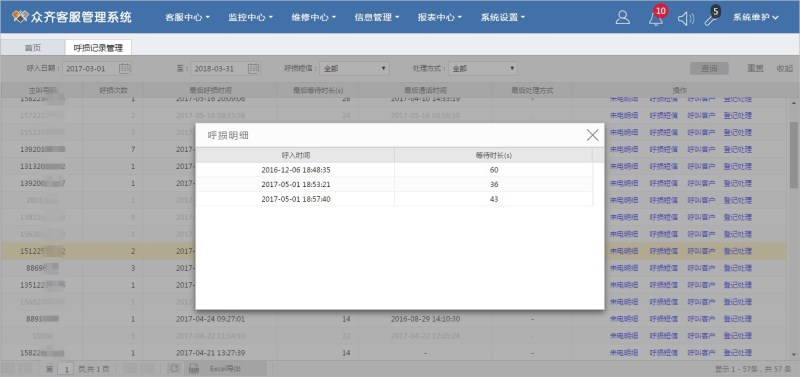Click the speaker sound icon
This screenshot has height=377, width=800.
tap(686, 18)
